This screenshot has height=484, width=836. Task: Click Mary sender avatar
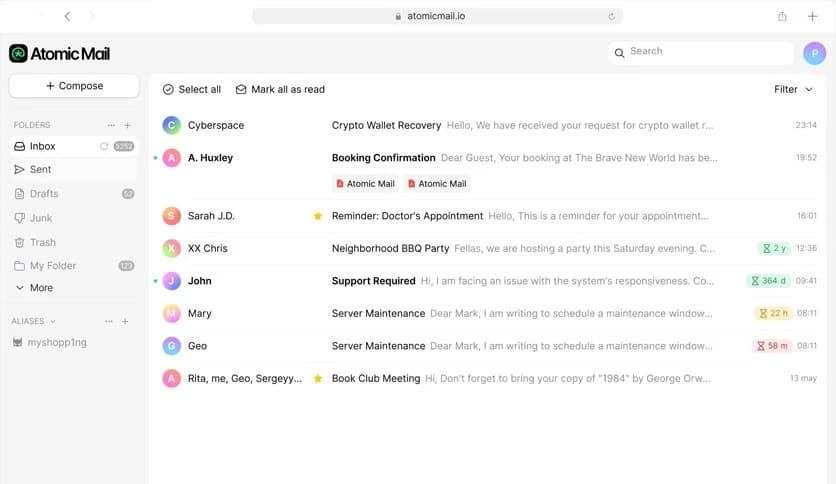(171, 313)
